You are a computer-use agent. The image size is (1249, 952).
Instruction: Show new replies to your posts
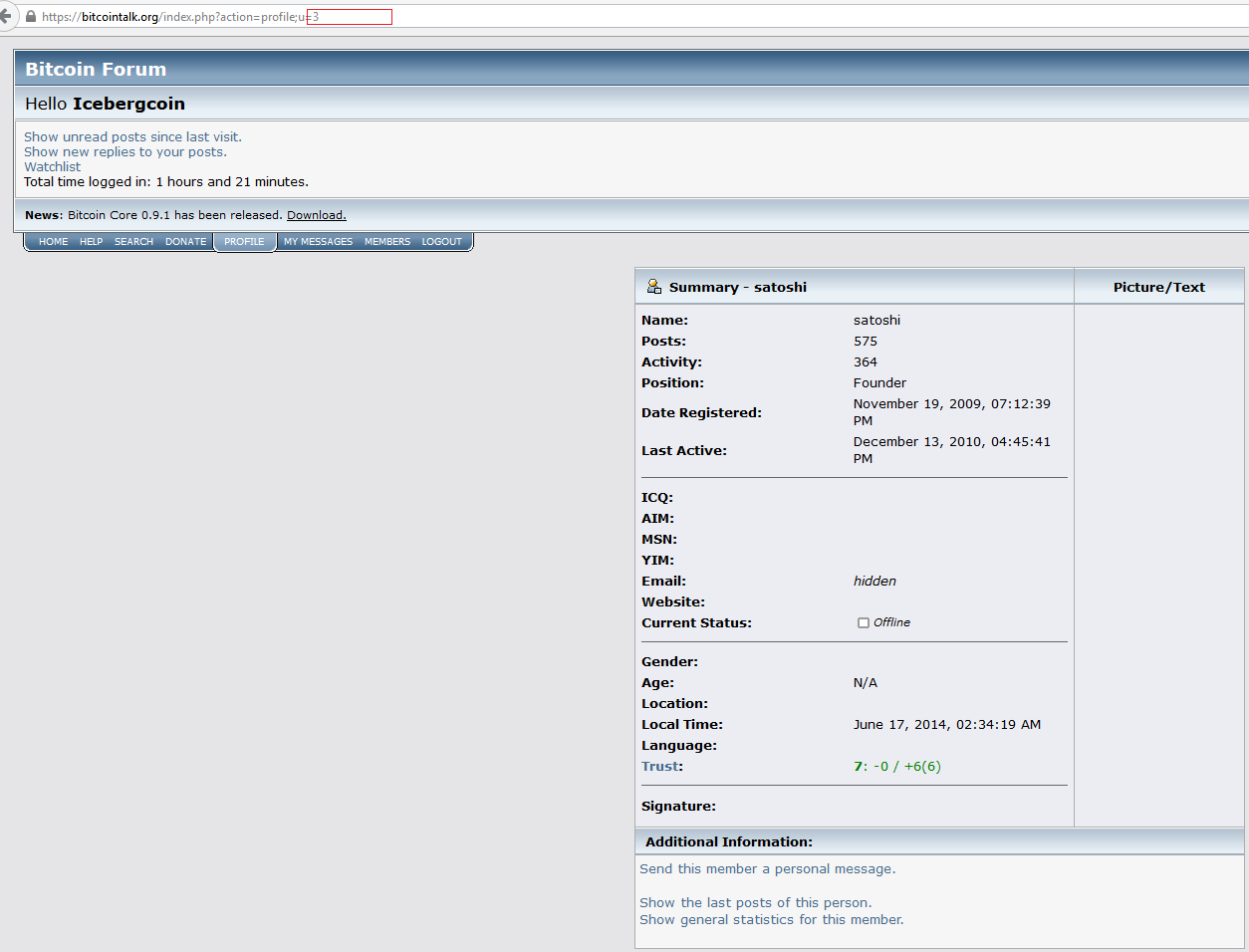[x=125, y=152]
